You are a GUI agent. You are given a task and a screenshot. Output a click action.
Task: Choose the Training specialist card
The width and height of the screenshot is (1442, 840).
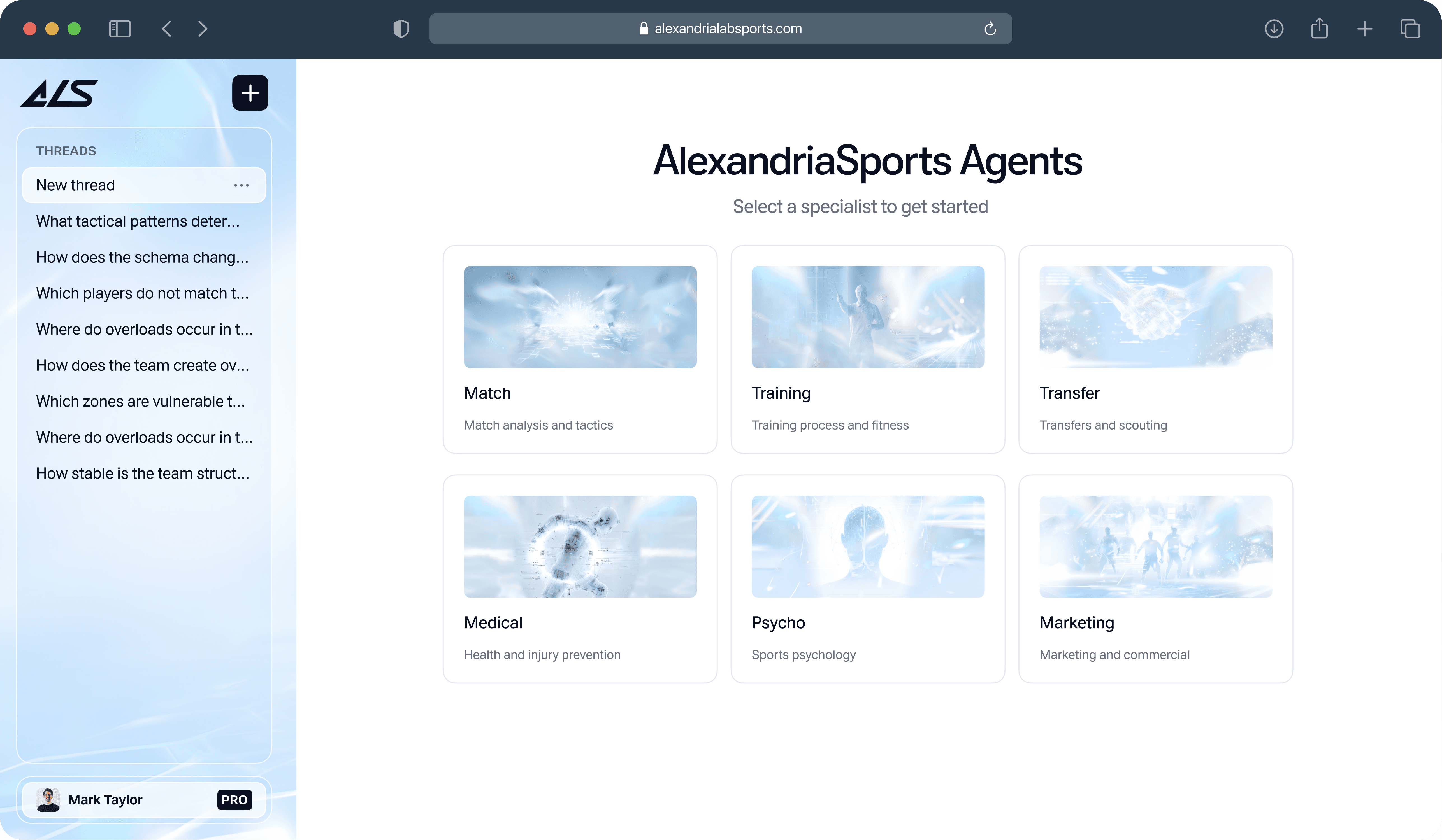pos(867,349)
